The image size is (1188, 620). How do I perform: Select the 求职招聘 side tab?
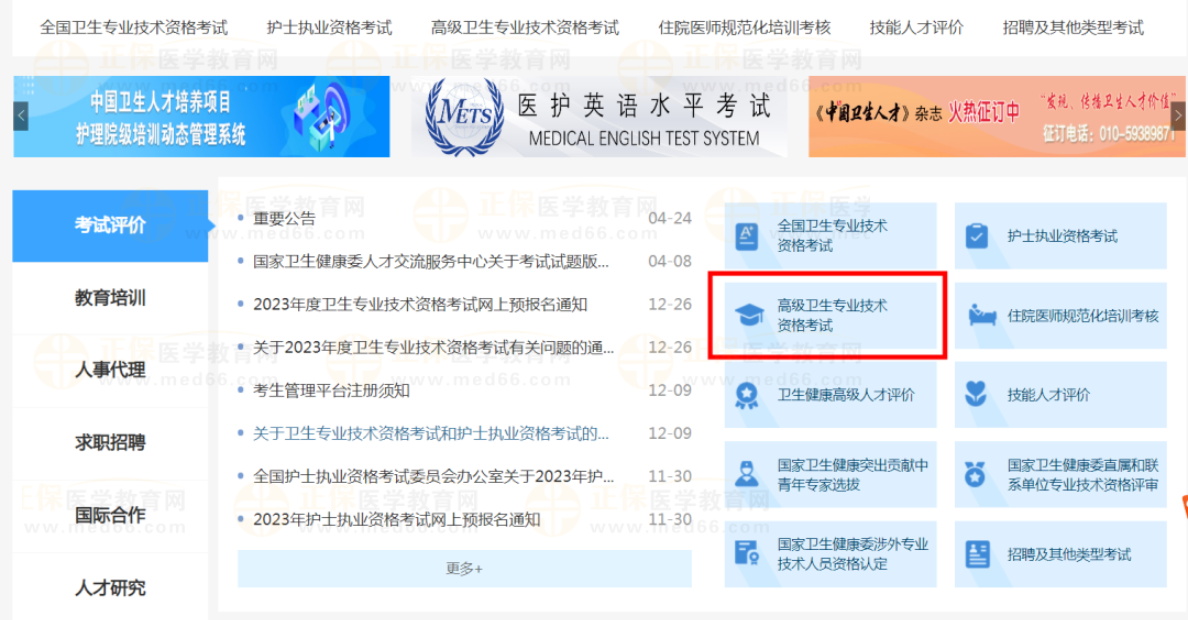point(110,443)
